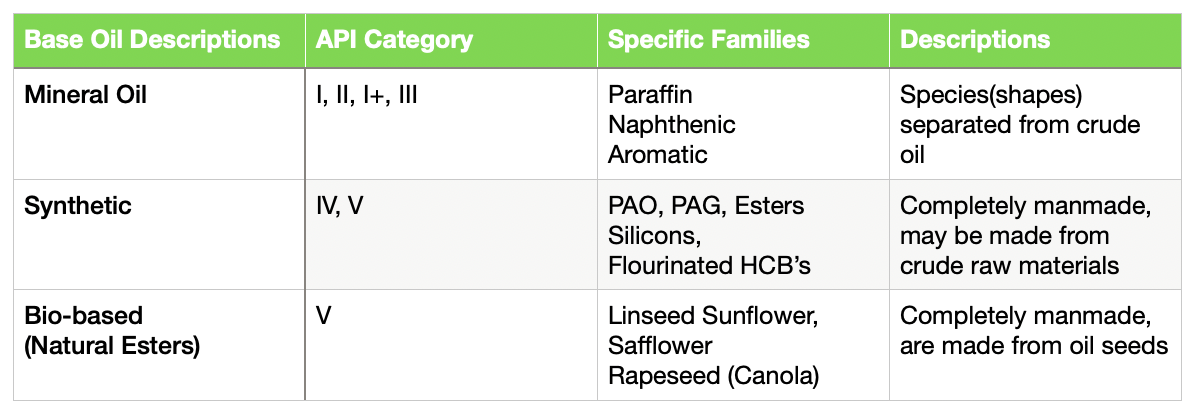Select the "Descriptions" header cell
Screen dimensions: 1196x418
(975, 41)
